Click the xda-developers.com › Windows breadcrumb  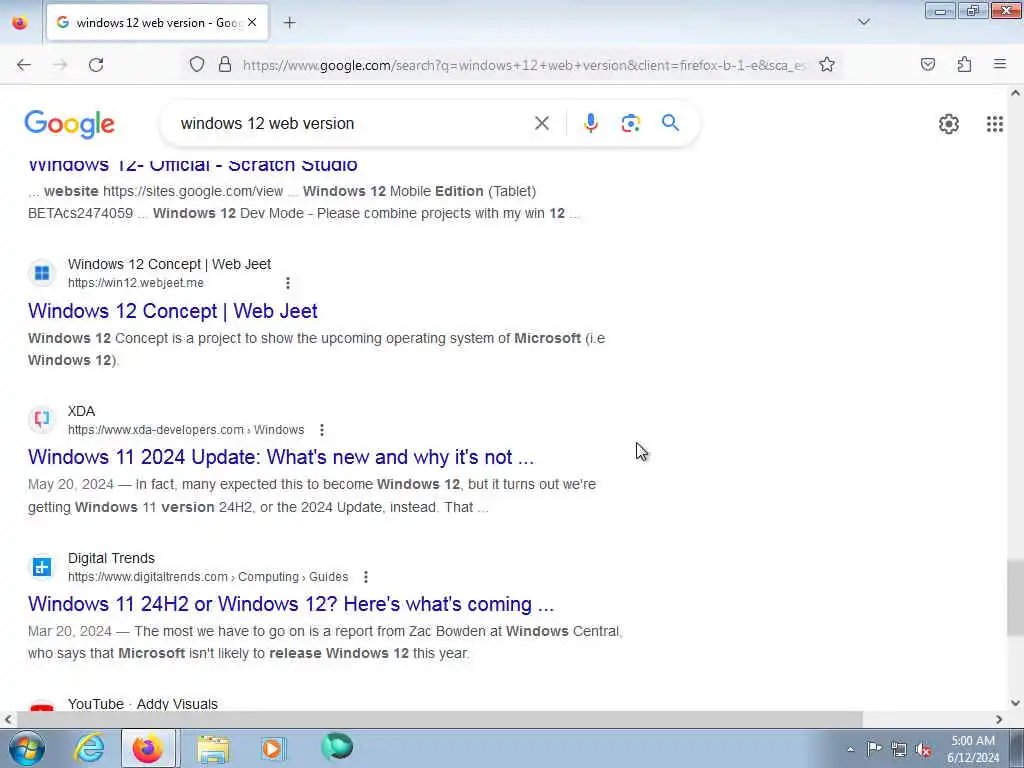(x=186, y=430)
